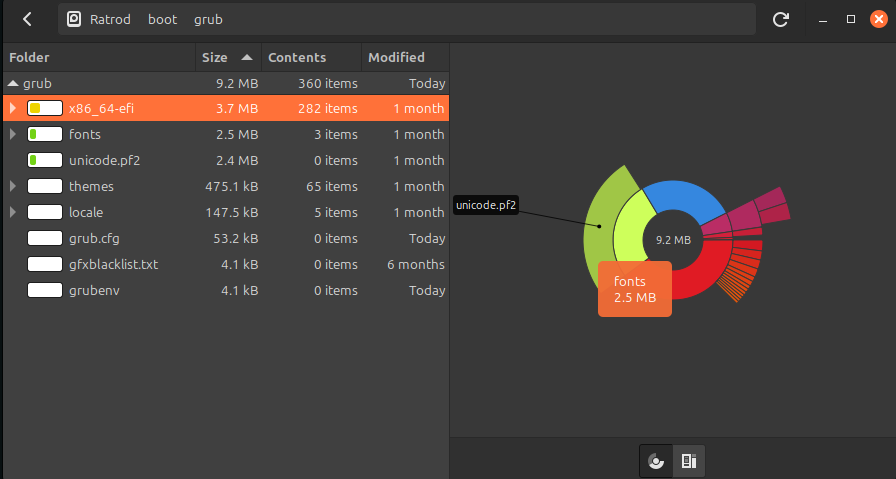Image resolution: width=896 pixels, height=479 pixels.
Task: Switch to rings chart view
Action: (656, 461)
